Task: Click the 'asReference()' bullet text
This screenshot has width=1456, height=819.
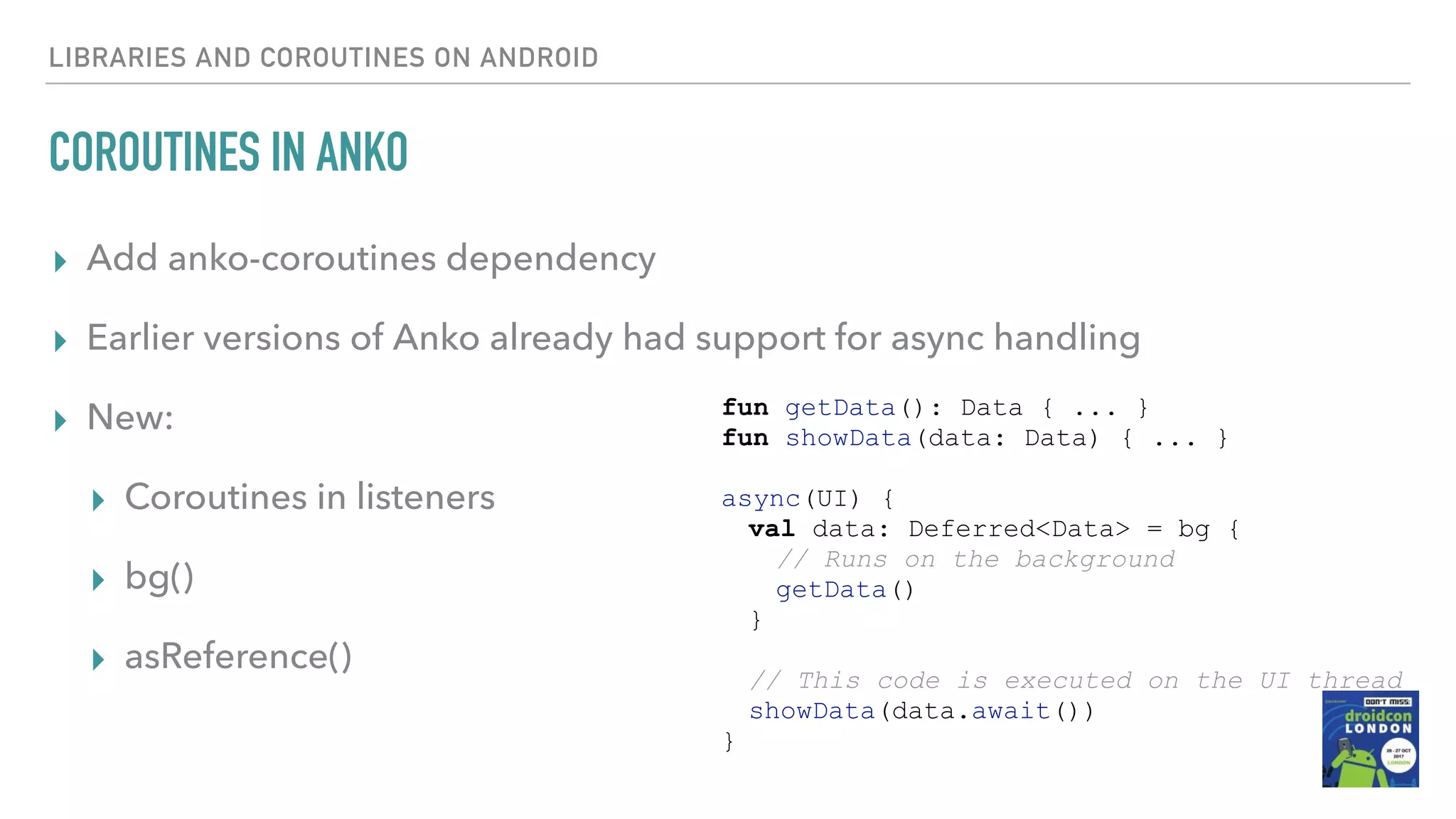Action: coord(238,656)
